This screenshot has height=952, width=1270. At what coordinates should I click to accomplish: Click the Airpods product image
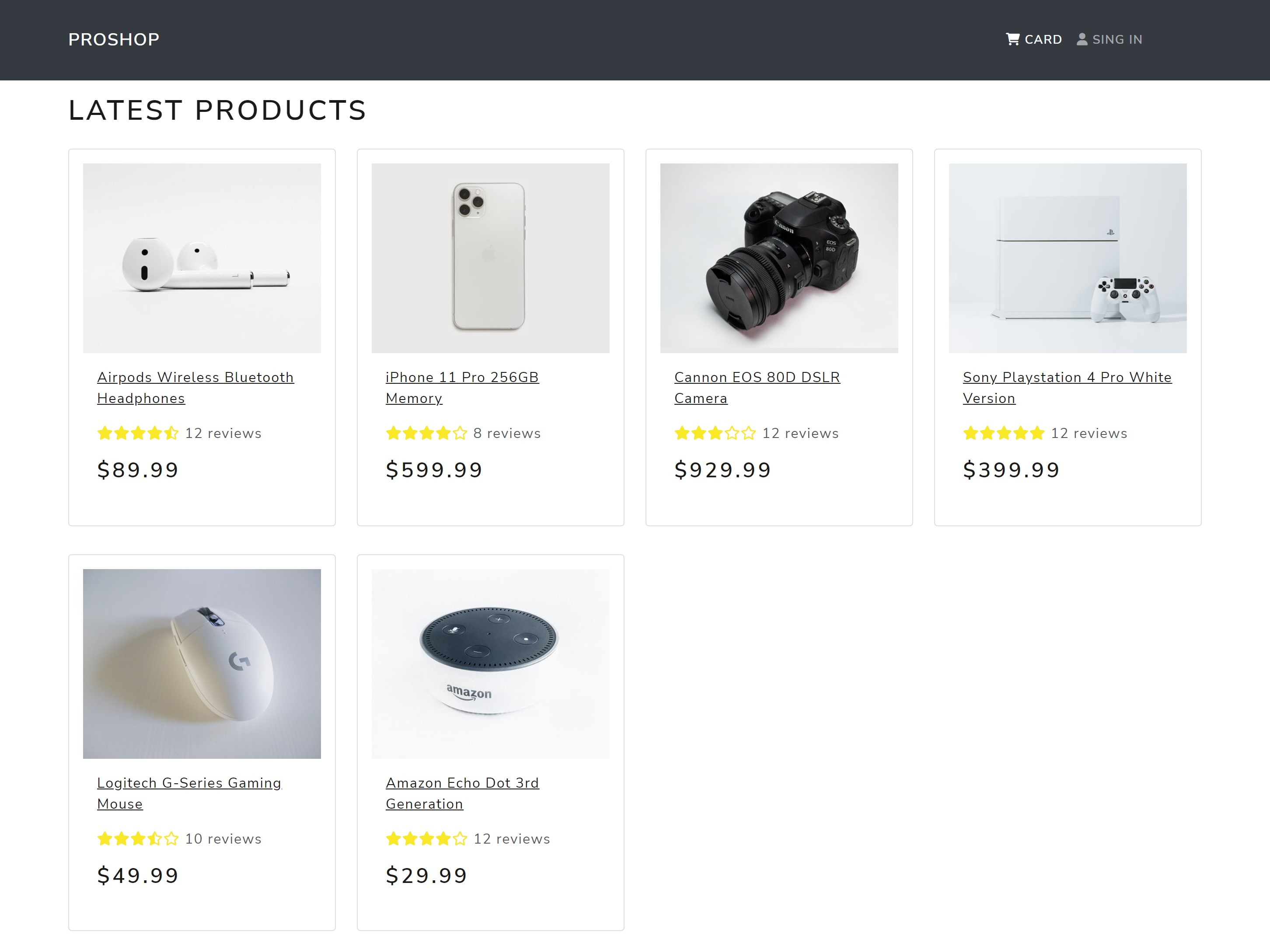202,258
